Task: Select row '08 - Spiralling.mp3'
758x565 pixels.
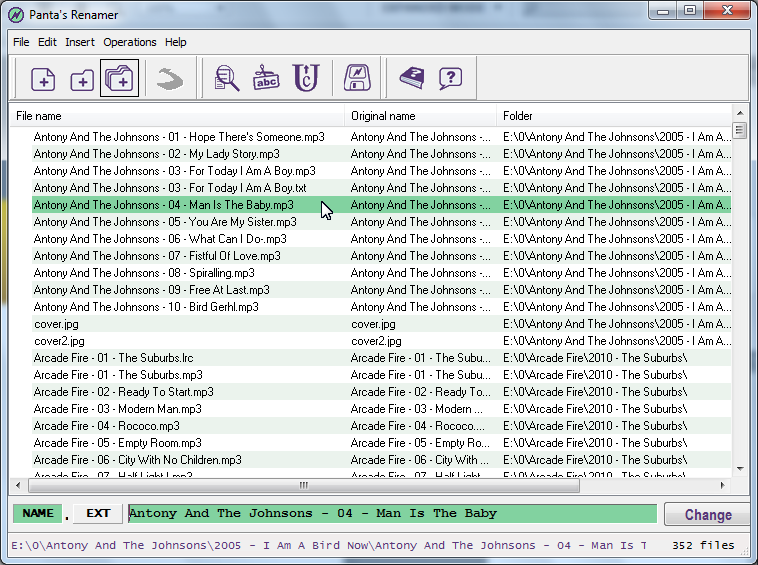Action: point(382,273)
